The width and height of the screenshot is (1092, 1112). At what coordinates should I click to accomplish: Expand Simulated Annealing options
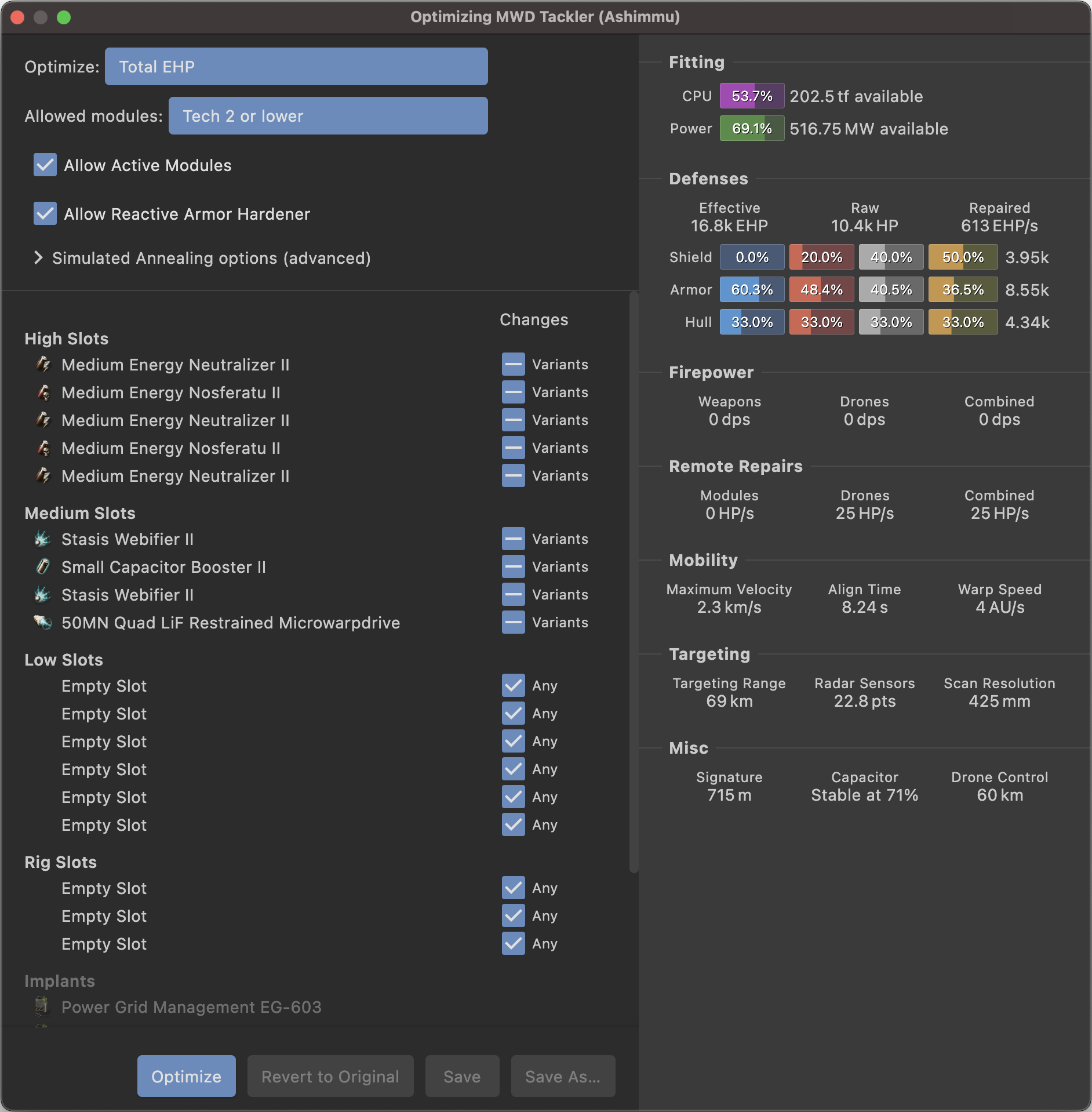tap(39, 257)
